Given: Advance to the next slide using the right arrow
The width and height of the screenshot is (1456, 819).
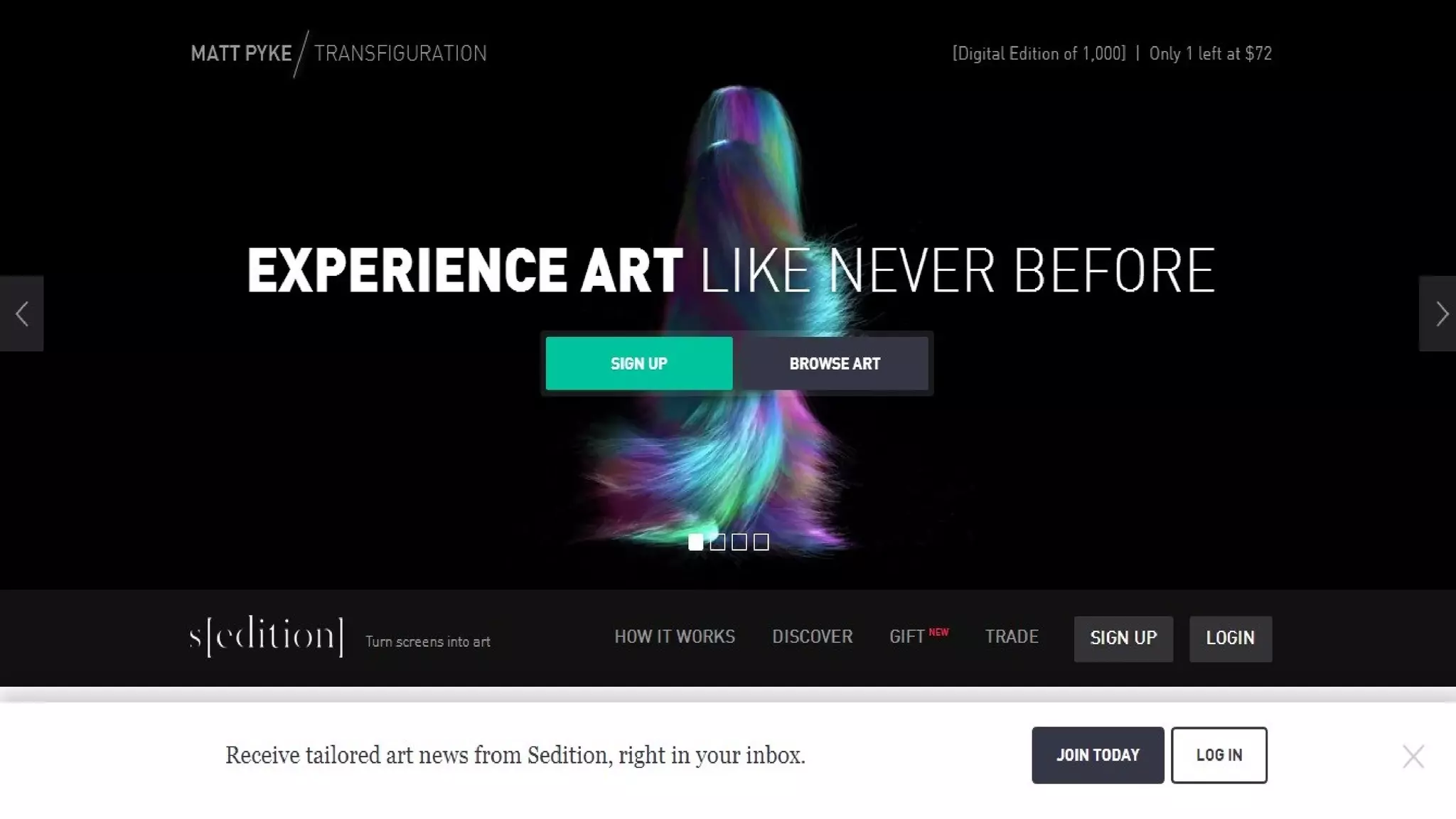Looking at the screenshot, I should (x=1438, y=314).
